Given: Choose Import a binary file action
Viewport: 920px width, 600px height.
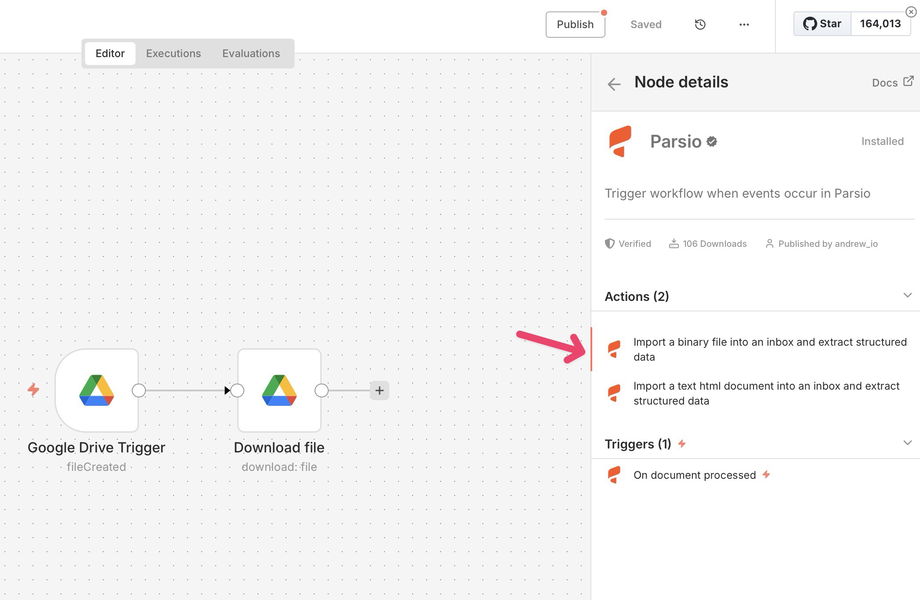Looking at the screenshot, I should tap(769, 349).
